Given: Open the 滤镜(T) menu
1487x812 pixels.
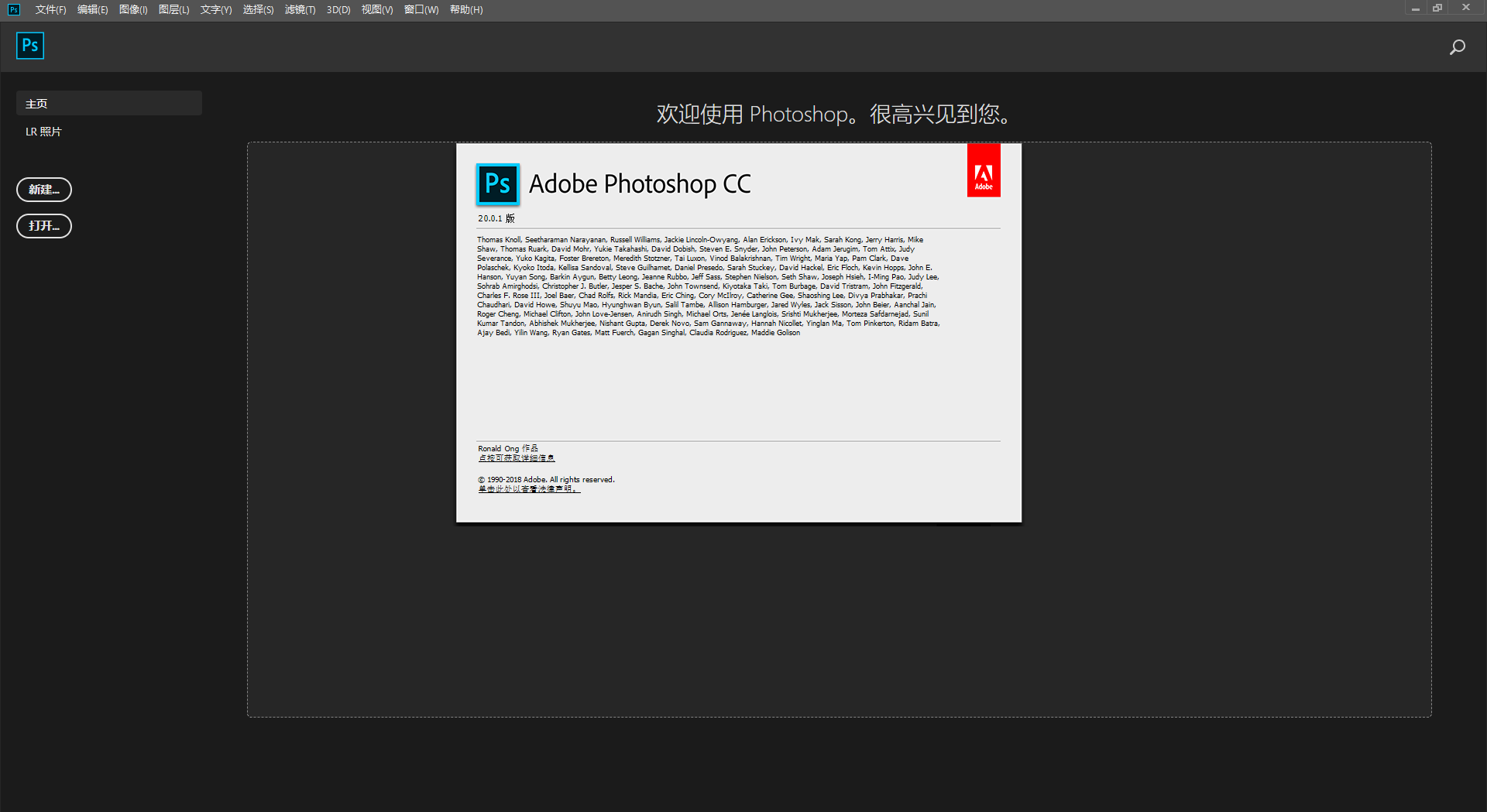Looking at the screenshot, I should [x=300, y=10].
